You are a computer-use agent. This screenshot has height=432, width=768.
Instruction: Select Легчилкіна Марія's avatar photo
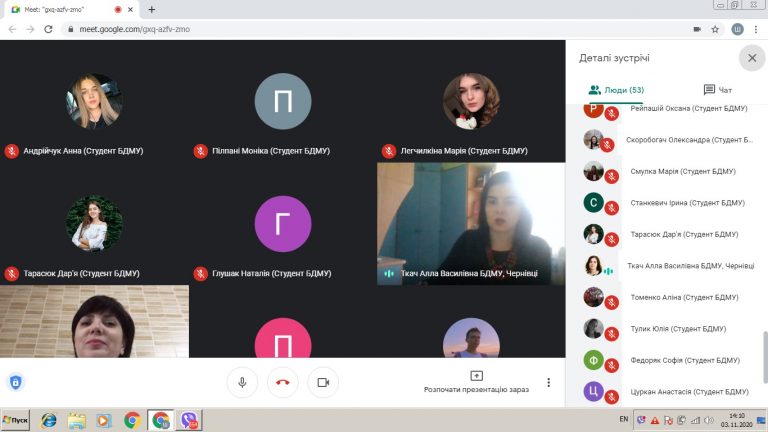[471, 101]
